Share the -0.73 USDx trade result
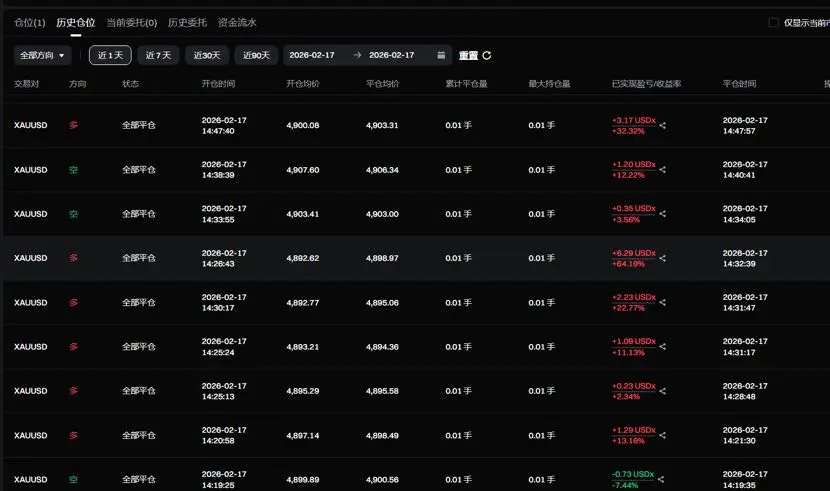Image resolution: width=830 pixels, height=491 pixels. 661,479
